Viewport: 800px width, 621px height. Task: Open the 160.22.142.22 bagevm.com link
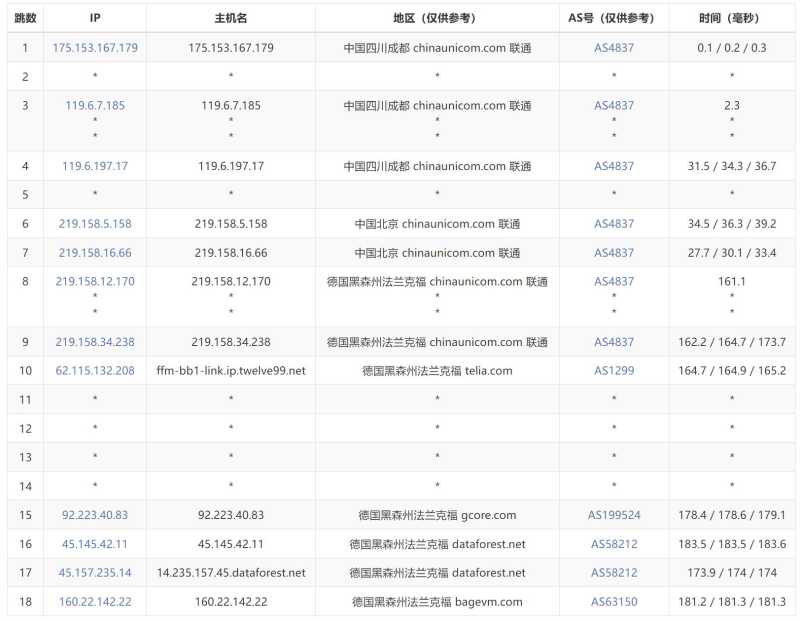(95, 602)
